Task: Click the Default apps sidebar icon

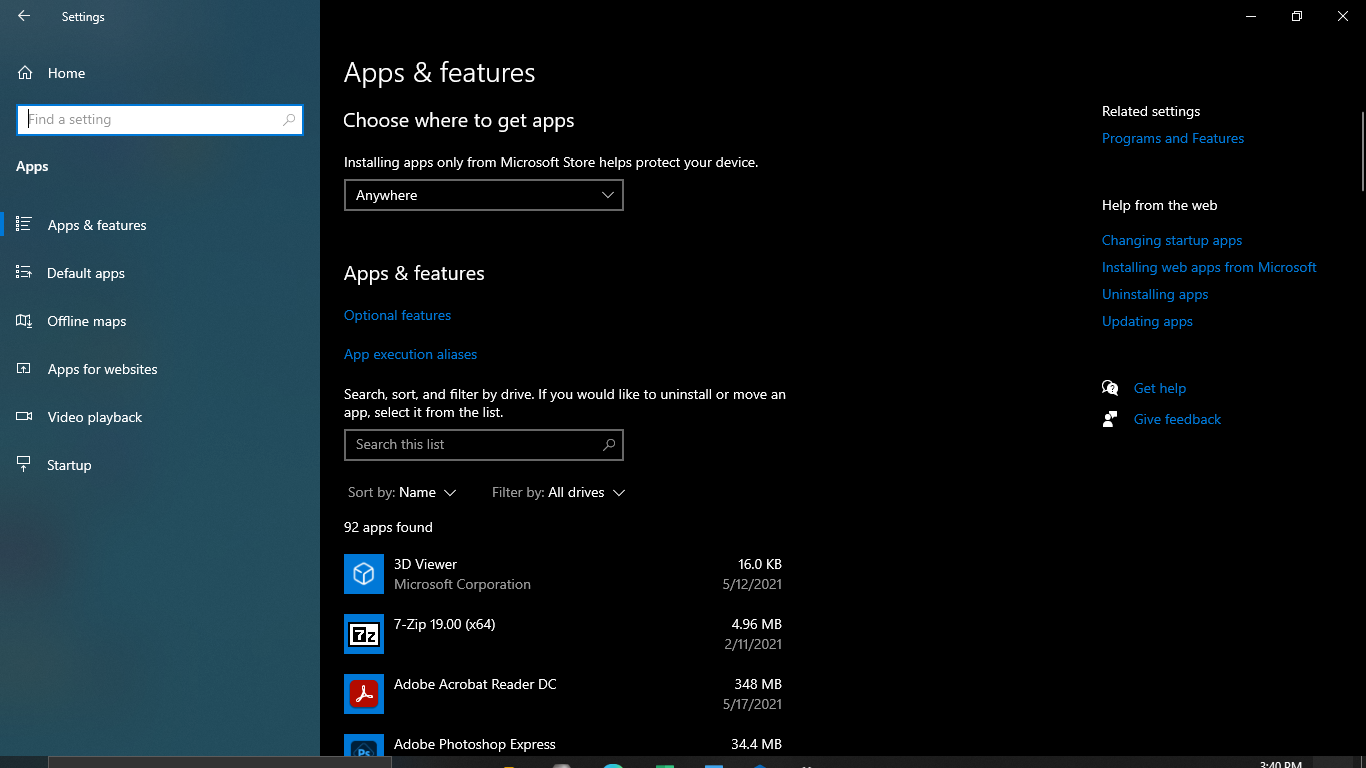Action: (24, 273)
